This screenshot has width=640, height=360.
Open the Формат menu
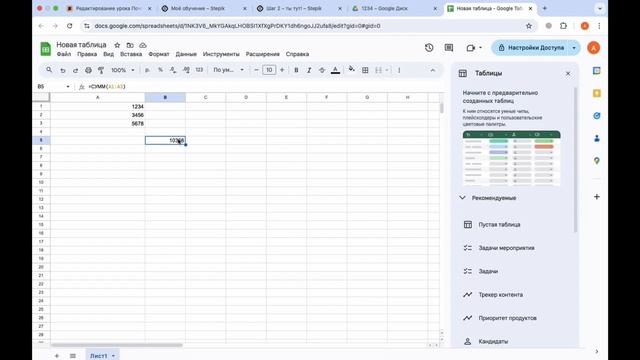[159, 54]
